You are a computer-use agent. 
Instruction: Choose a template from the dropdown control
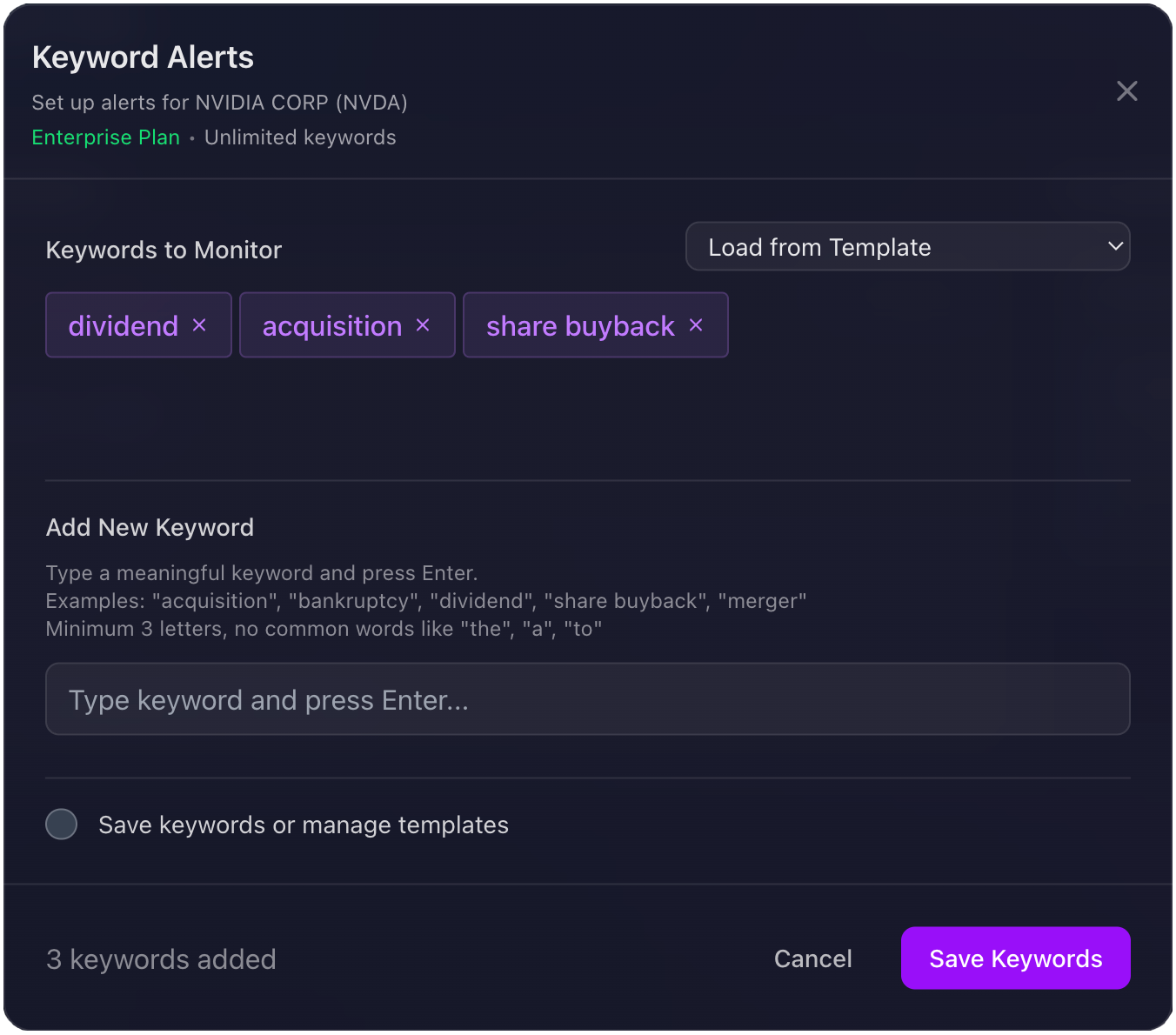908,246
